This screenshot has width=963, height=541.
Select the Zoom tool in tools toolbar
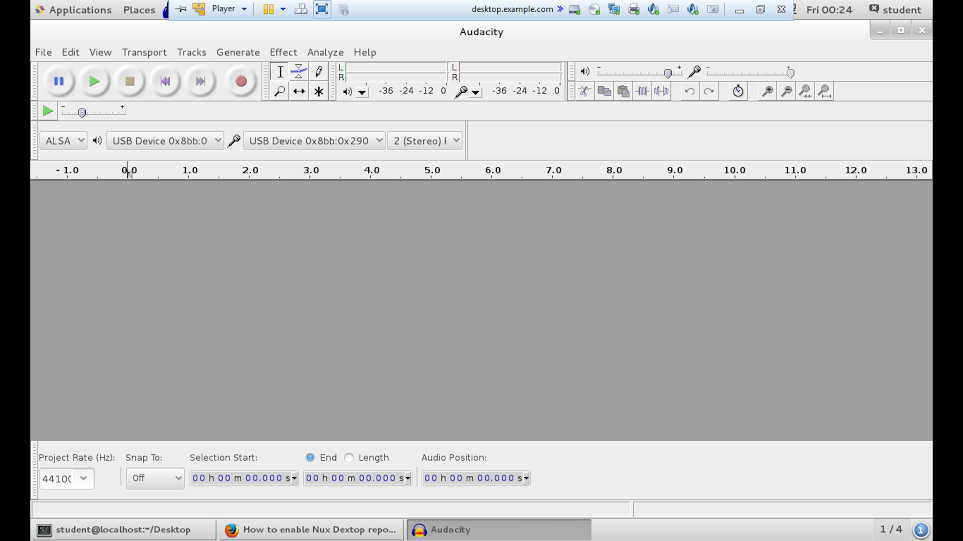(x=279, y=91)
